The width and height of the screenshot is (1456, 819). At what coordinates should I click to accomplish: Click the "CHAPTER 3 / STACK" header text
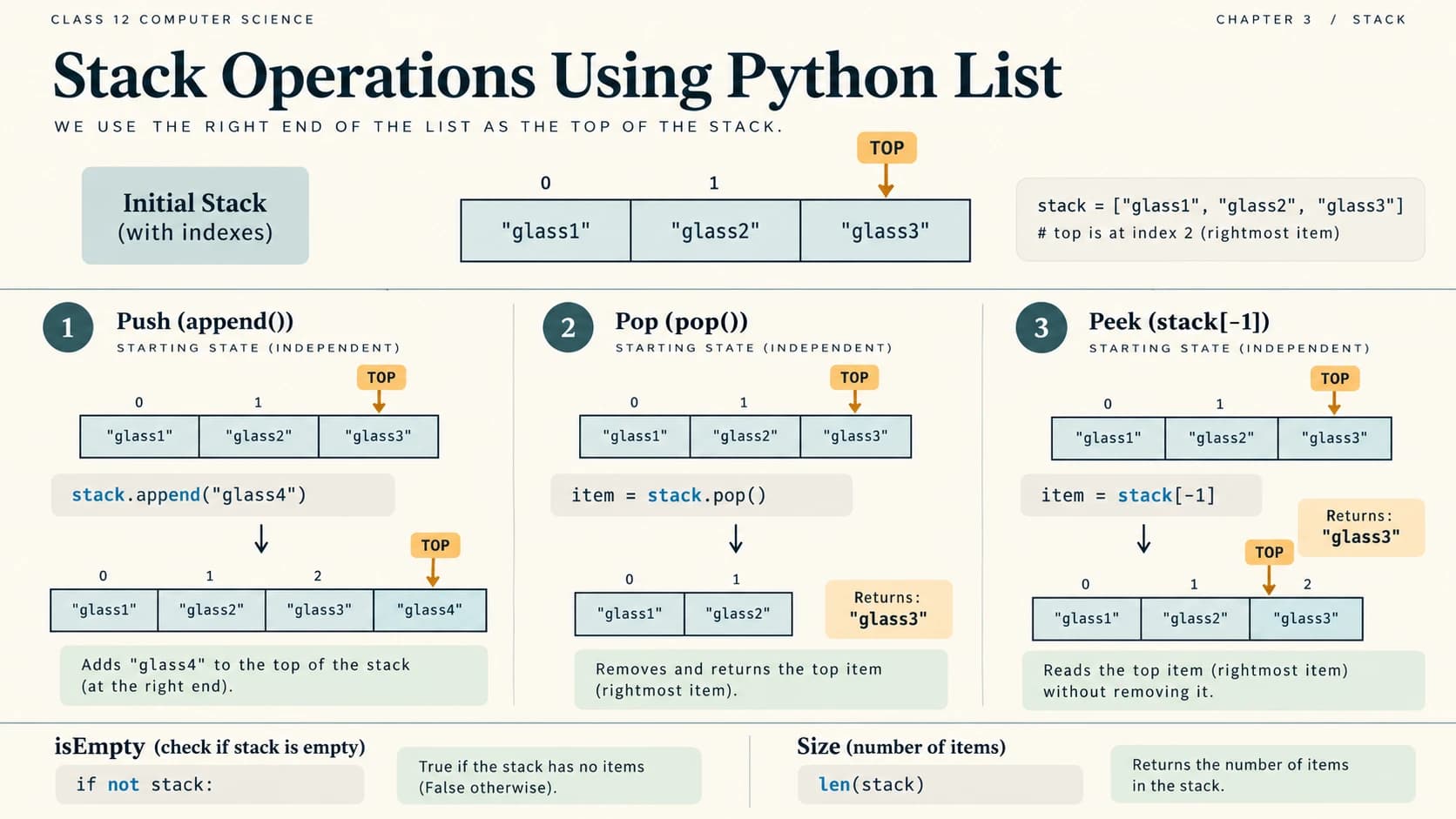[1311, 19]
